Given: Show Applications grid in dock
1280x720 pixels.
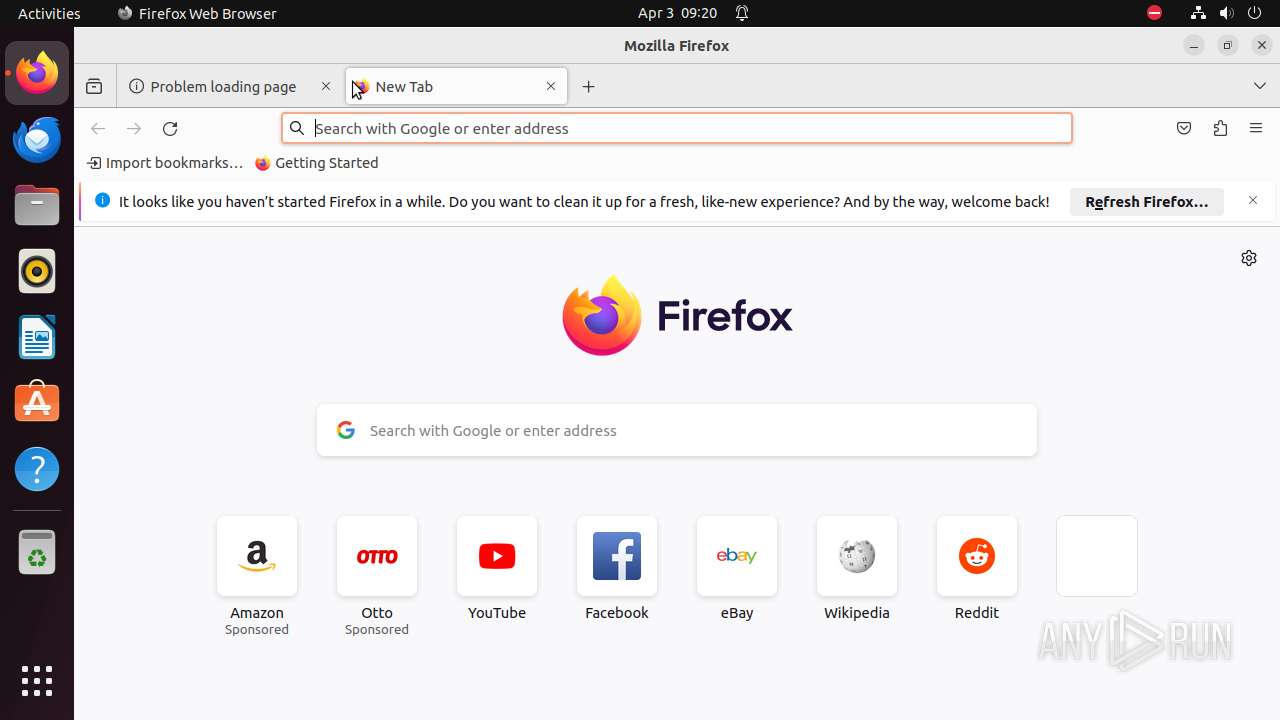Looking at the screenshot, I should pos(37,681).
